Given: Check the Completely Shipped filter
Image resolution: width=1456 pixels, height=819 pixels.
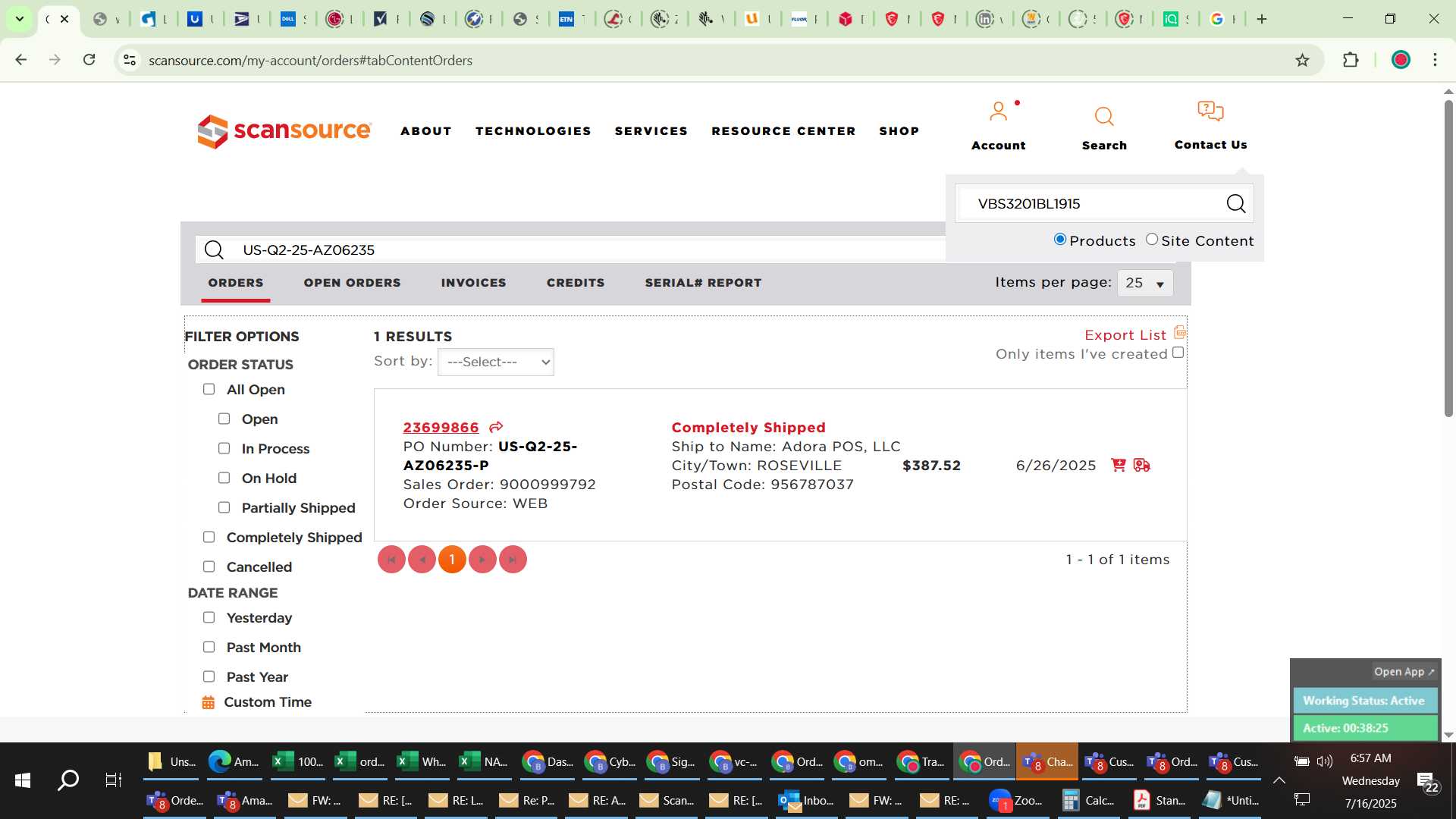Looking at the screenshot, I should tap(209, 537).
